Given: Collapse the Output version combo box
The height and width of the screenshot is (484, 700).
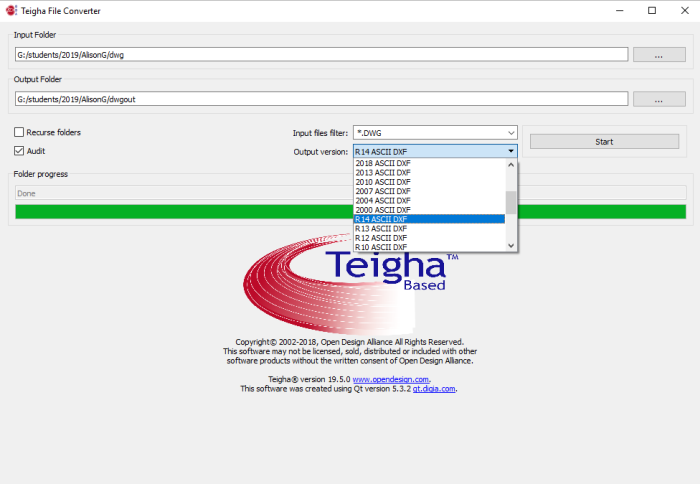Looking at the screenshot, I should (x=435, y=151).
